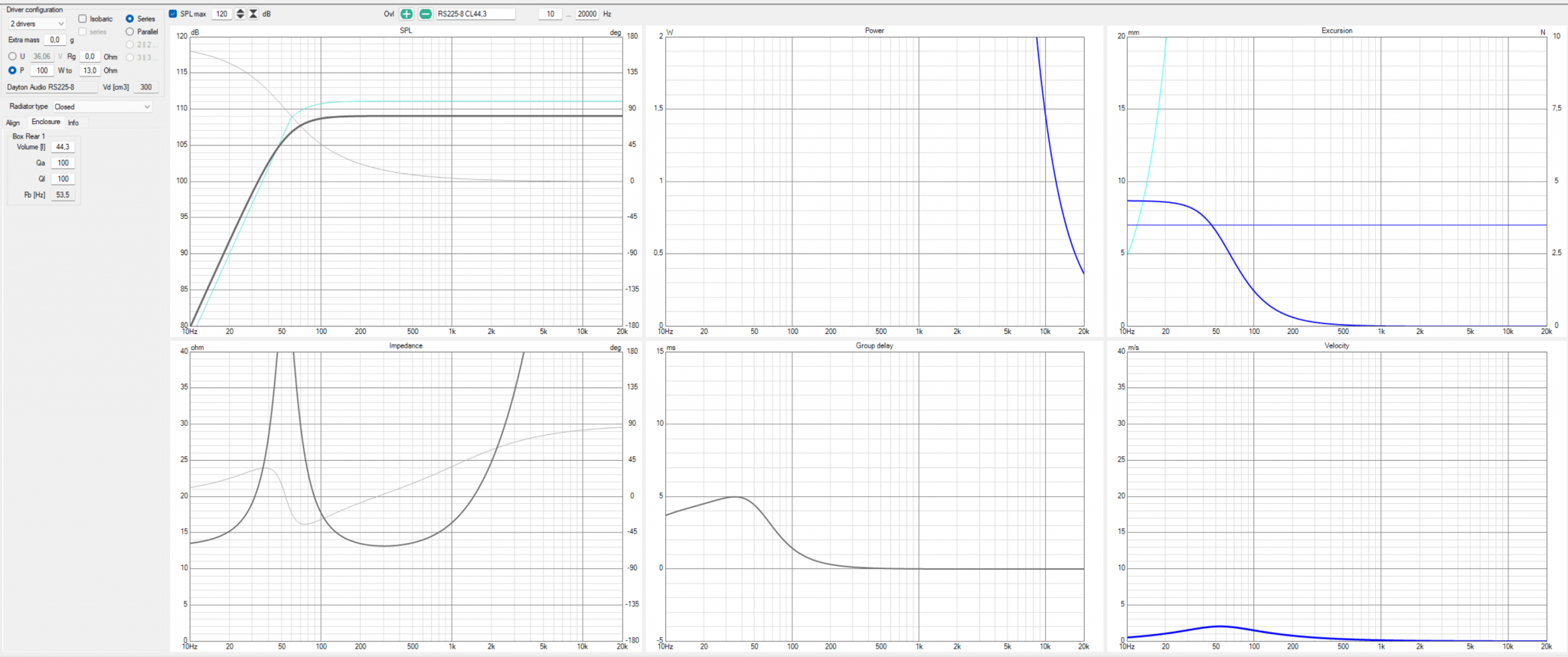Add an overlay with the green plus
The width and height of the screenshot is (1568, 657).
[407, 14]
